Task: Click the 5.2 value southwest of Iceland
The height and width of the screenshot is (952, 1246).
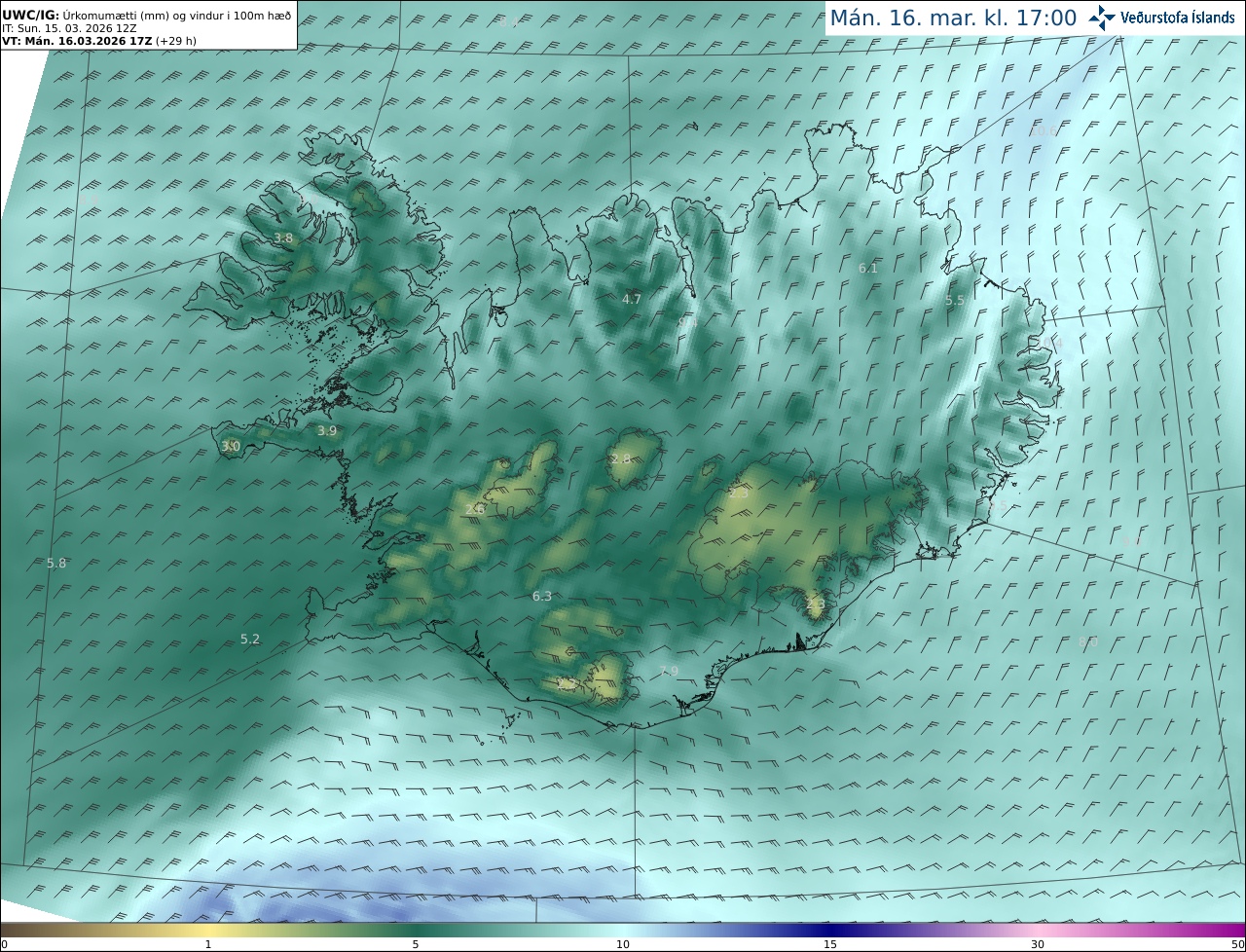Action: coord(250,639)
